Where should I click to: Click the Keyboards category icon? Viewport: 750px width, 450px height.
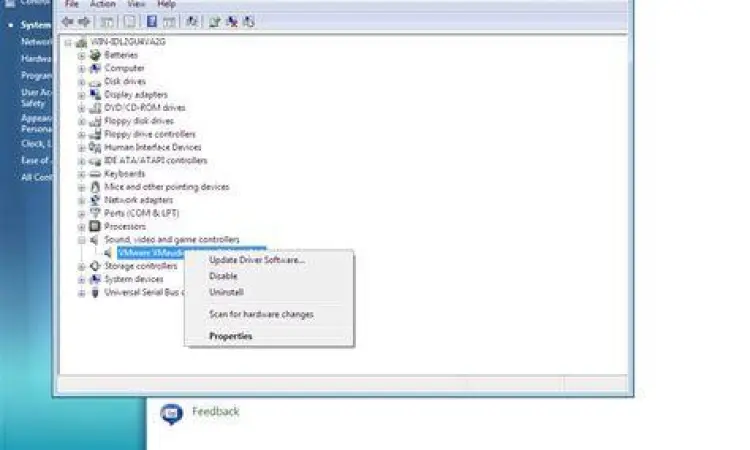[95, 174]
